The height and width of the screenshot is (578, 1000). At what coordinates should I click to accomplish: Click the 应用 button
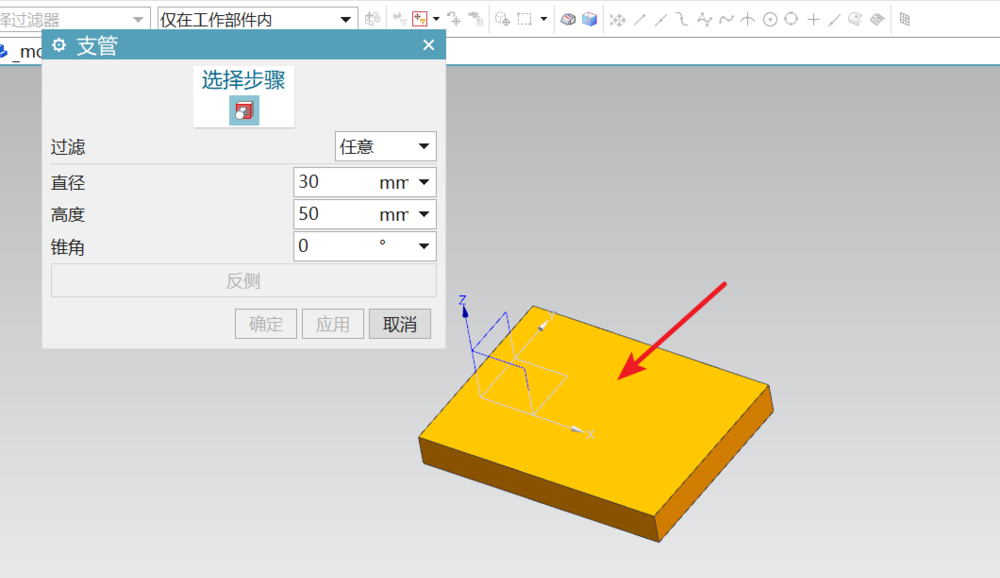pyautogui.click(x=332, y=323)
